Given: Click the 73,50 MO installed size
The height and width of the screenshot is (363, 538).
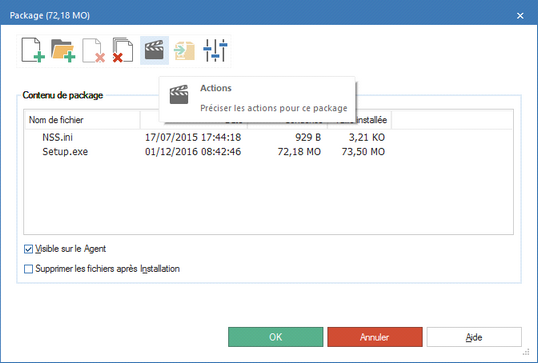Looking at the screenshot, I should (x=363, y=152).
